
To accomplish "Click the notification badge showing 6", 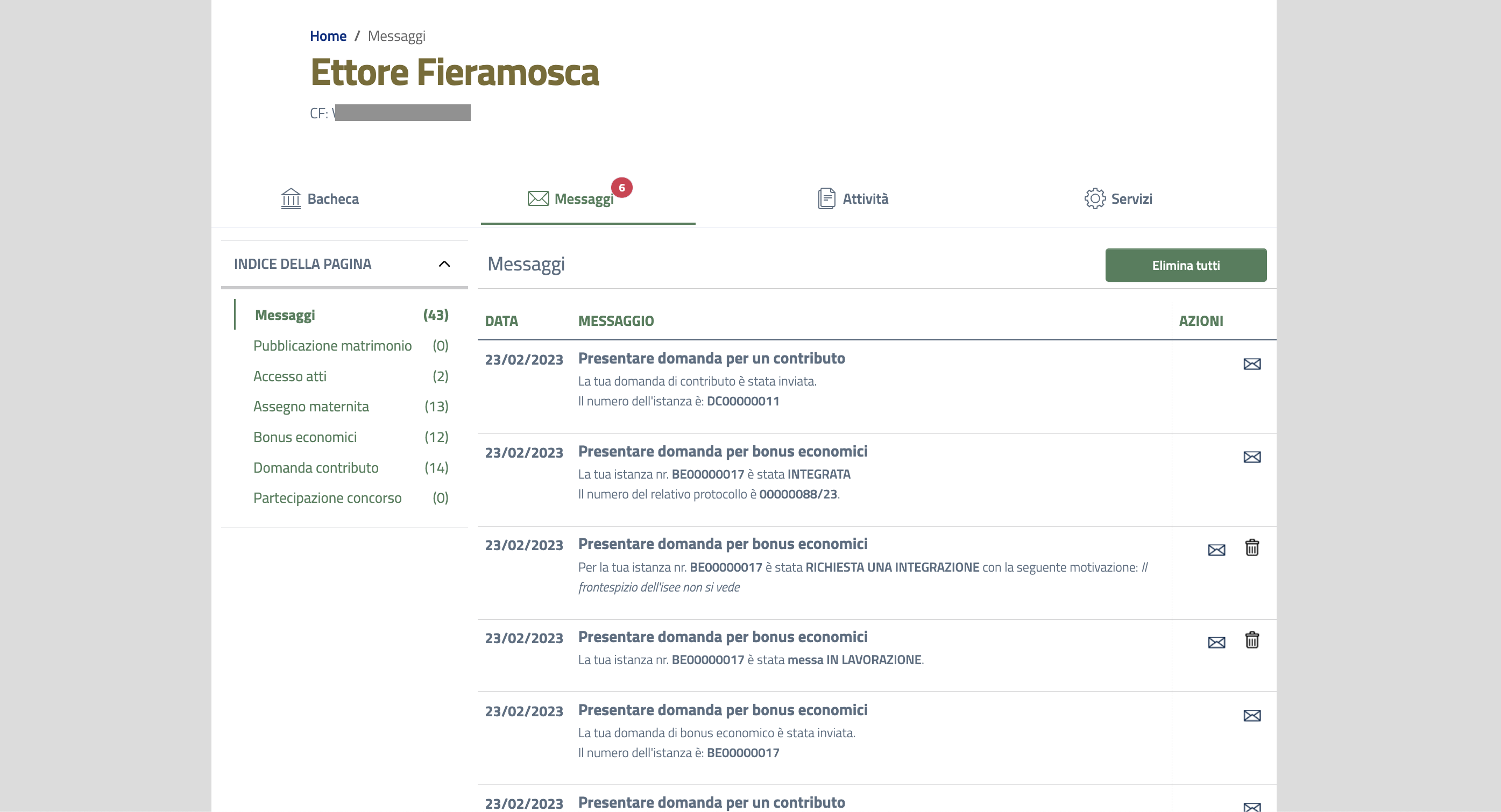I will click(621, 188).
